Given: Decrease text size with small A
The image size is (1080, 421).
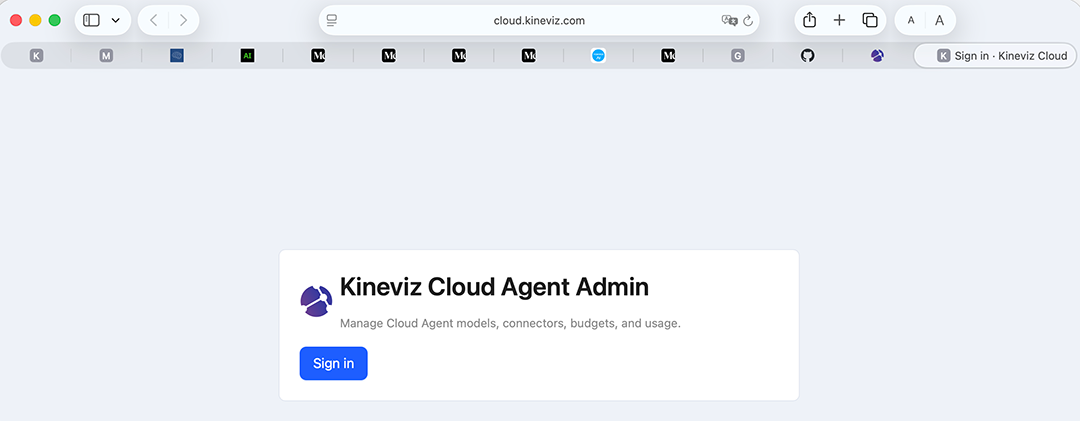Looking at the screenshot, I should point(911,21).
